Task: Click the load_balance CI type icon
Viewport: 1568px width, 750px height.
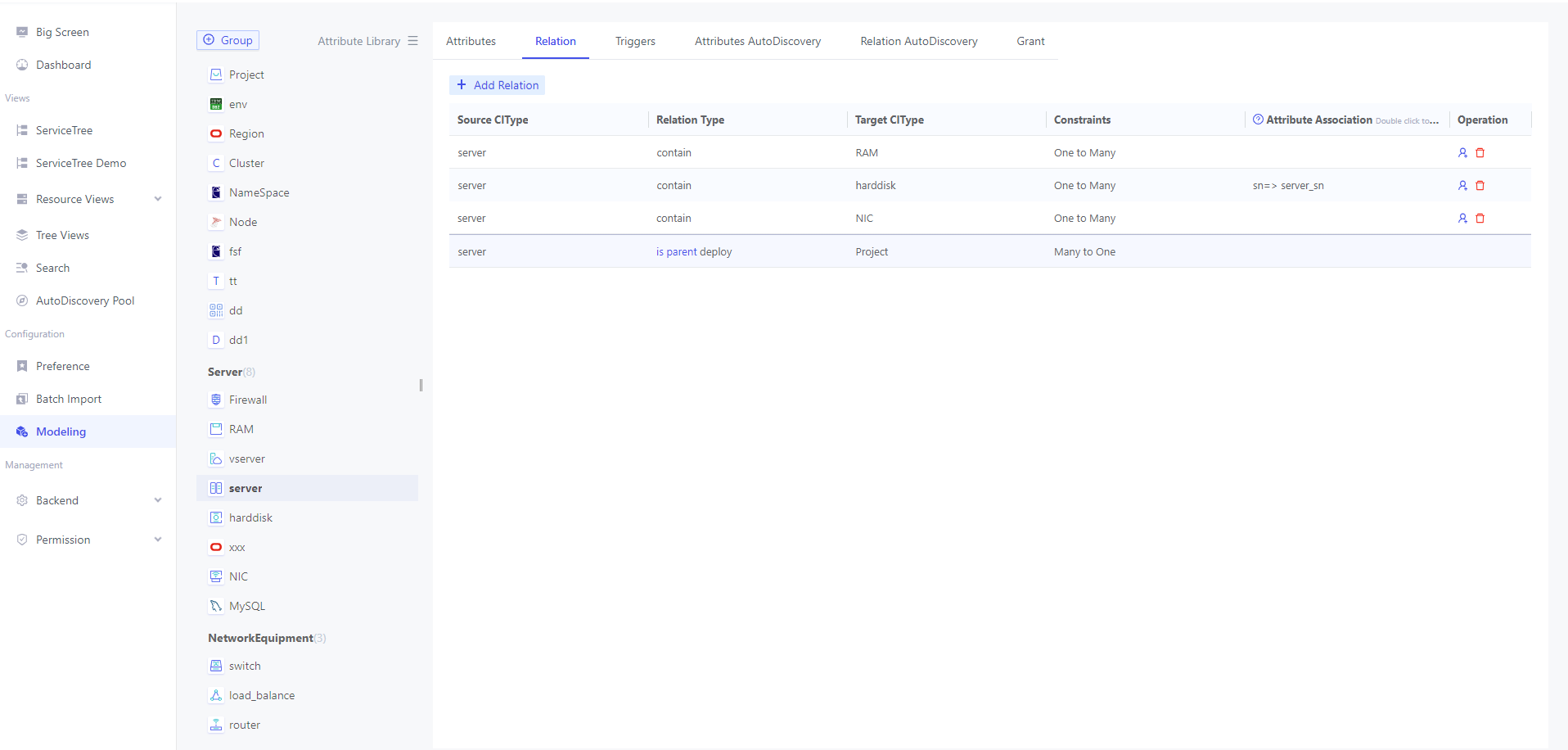Action: pos(216,695)
